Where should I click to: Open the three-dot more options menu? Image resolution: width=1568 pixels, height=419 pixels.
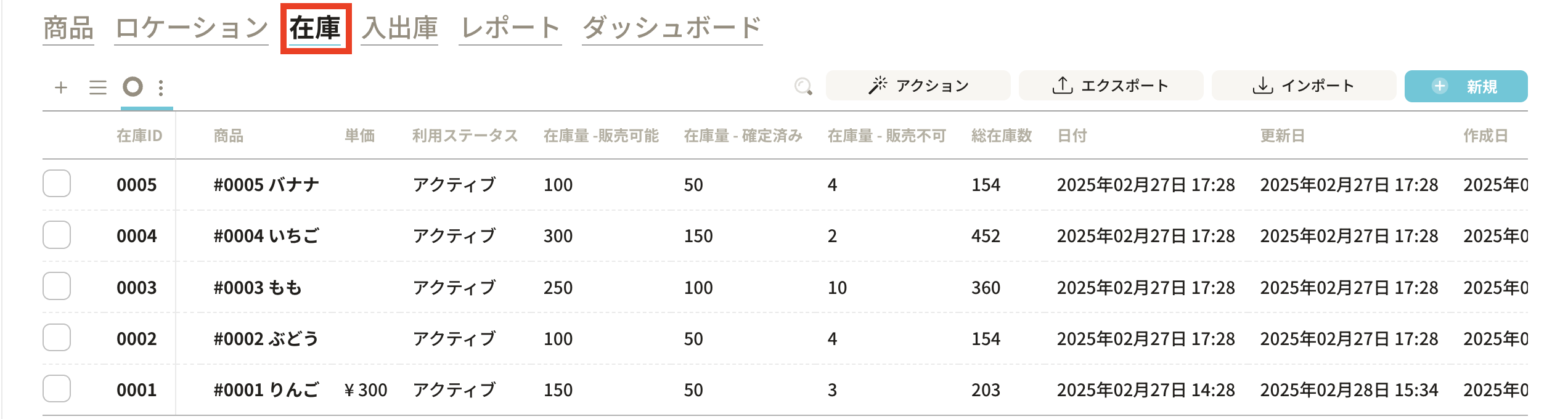[x=161, y=87]
